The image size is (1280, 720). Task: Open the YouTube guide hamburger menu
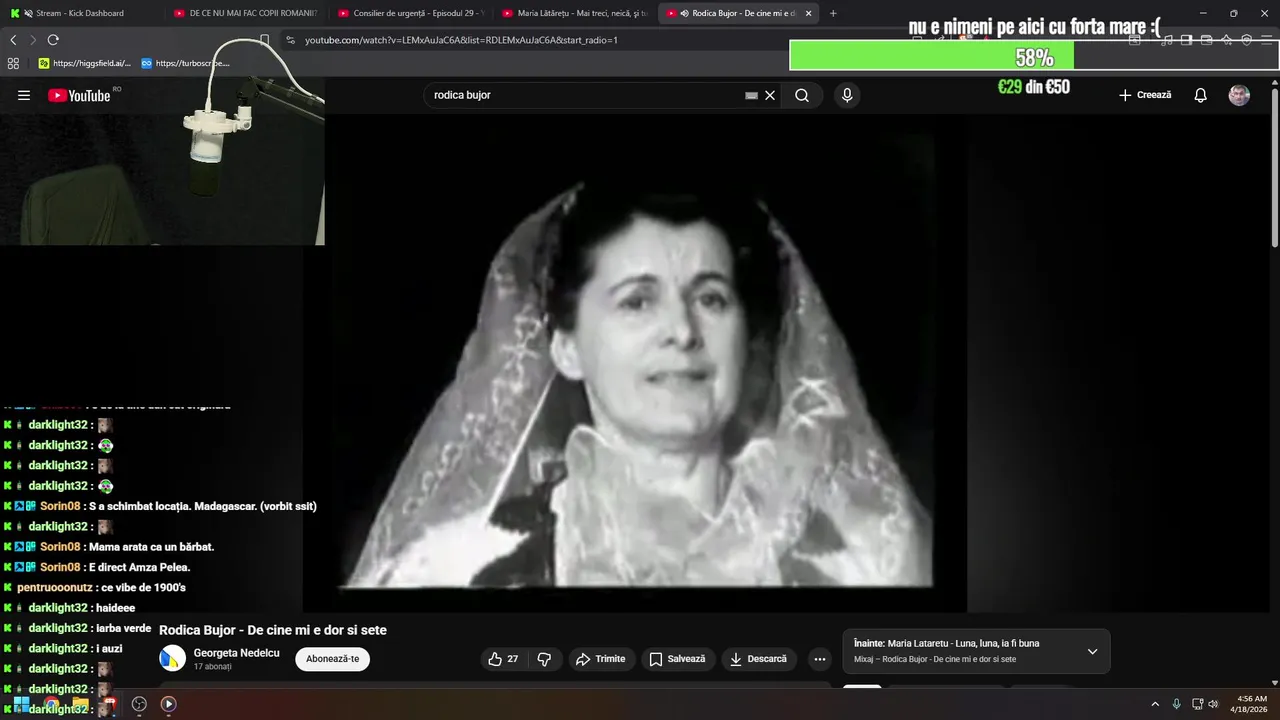(x=24, y=95)
